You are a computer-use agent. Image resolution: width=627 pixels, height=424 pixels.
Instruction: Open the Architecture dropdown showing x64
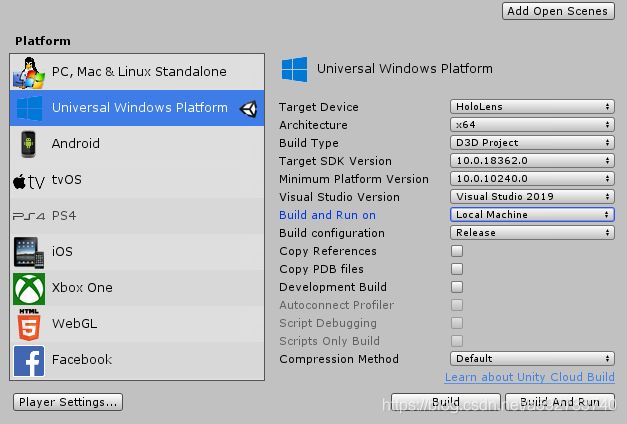(x=532, y=125)
